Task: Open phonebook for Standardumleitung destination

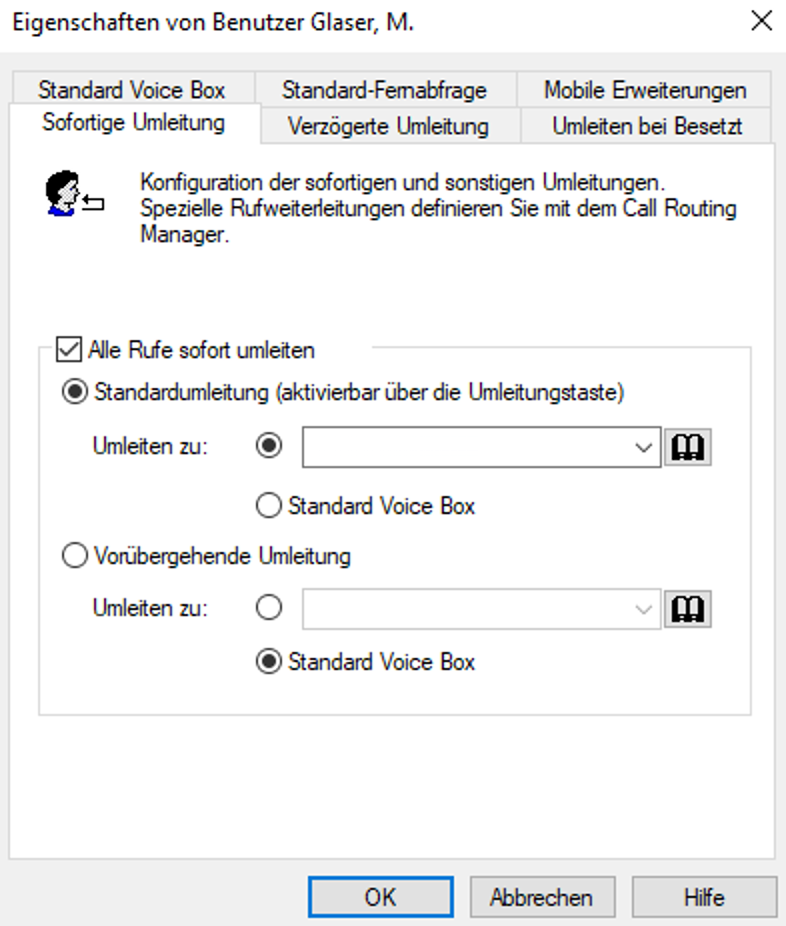Action: (688, 448)
